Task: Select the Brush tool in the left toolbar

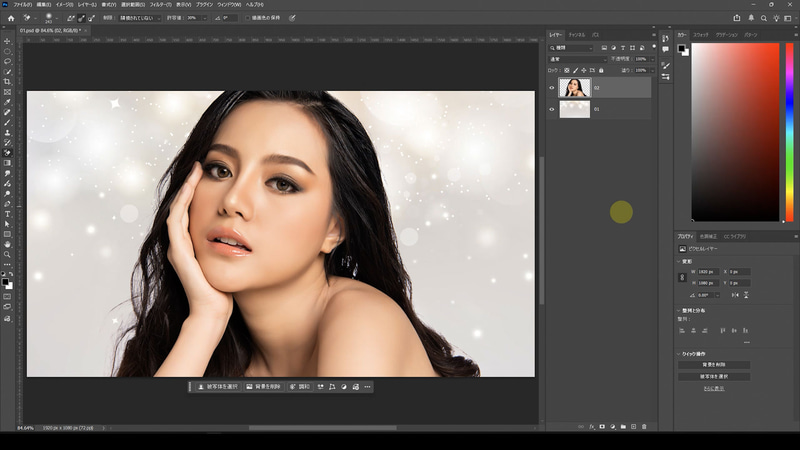Action: [7, 122]
